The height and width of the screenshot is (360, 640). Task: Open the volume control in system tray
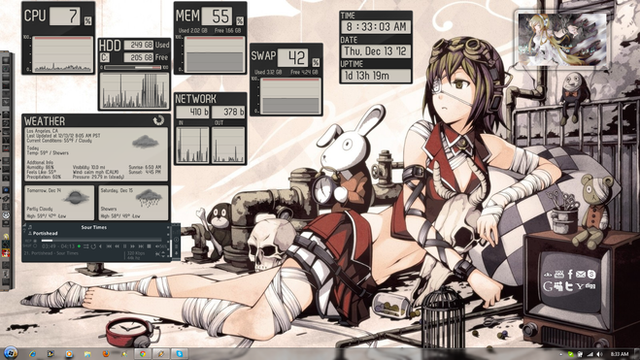coord(599,354)
